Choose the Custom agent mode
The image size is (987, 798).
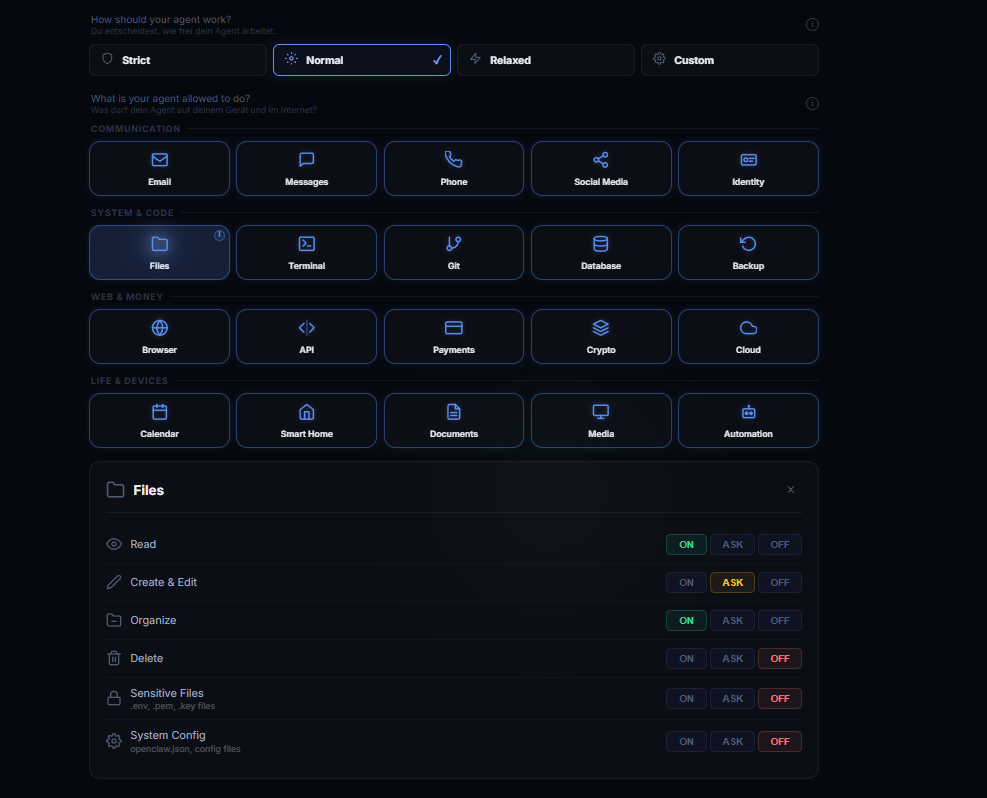(729, 60)
